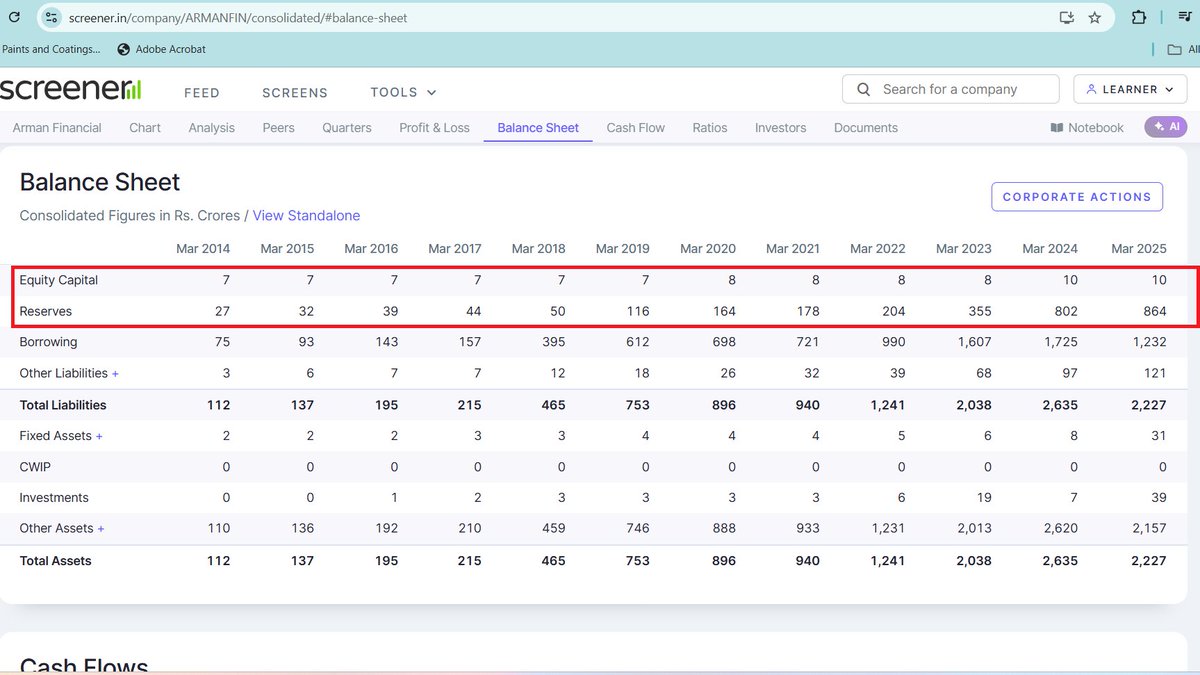Bookmark this page with the star icon
The height and width of the screenshot is (675, 1200).
pos(1095,18)
